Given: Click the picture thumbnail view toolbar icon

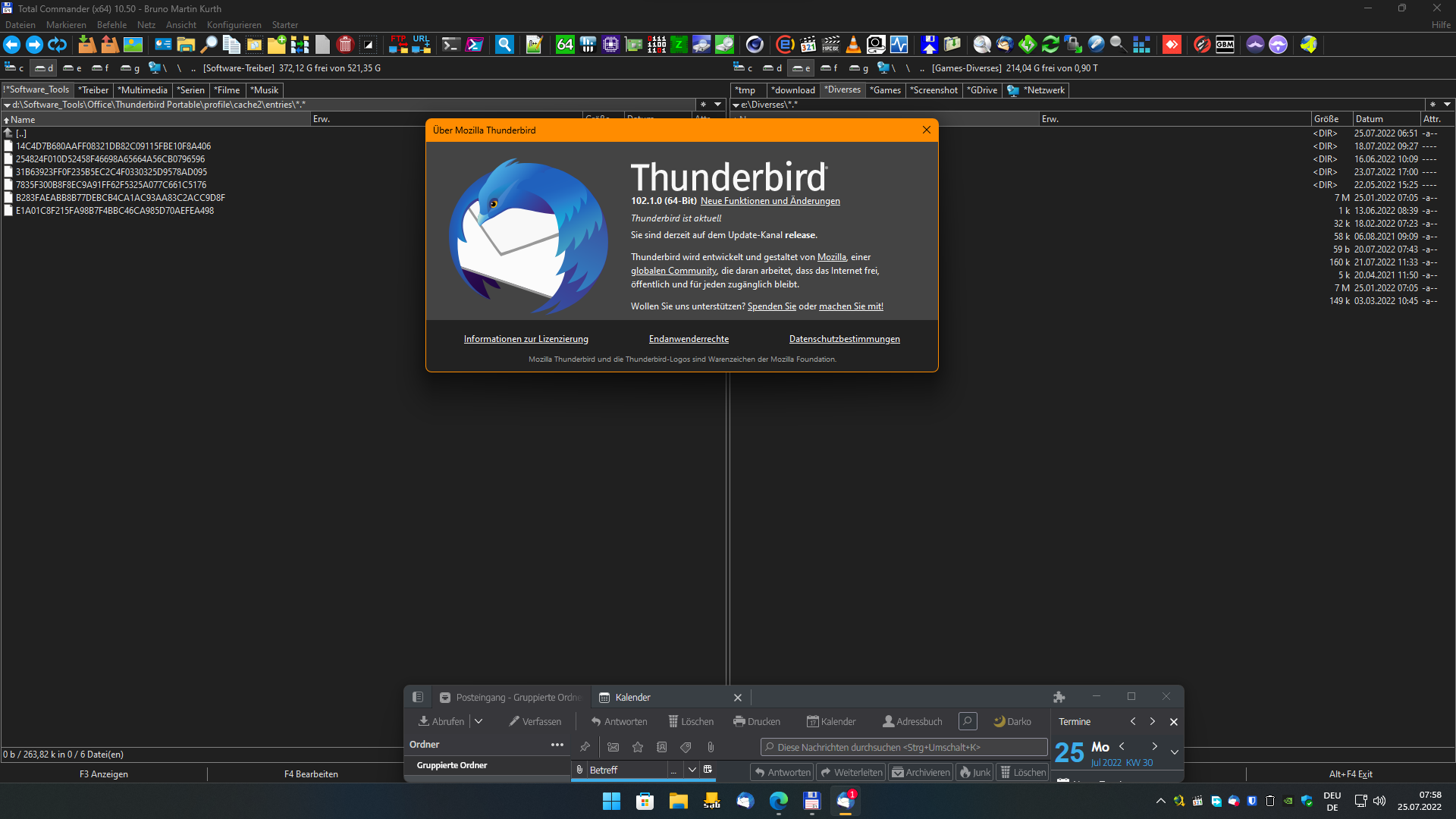Looking at the screenshot, I should 133,45.
